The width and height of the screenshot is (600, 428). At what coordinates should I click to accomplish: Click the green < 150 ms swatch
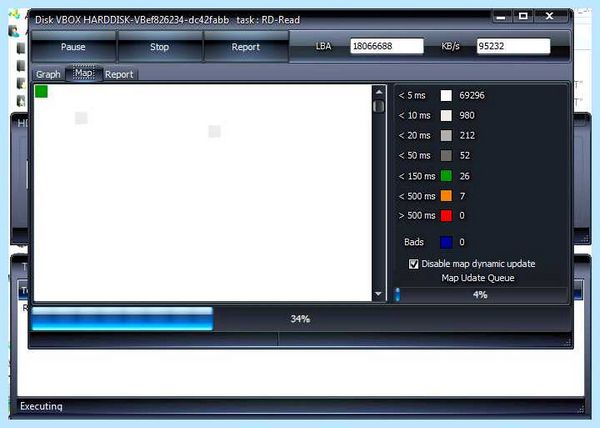(446, 176)
